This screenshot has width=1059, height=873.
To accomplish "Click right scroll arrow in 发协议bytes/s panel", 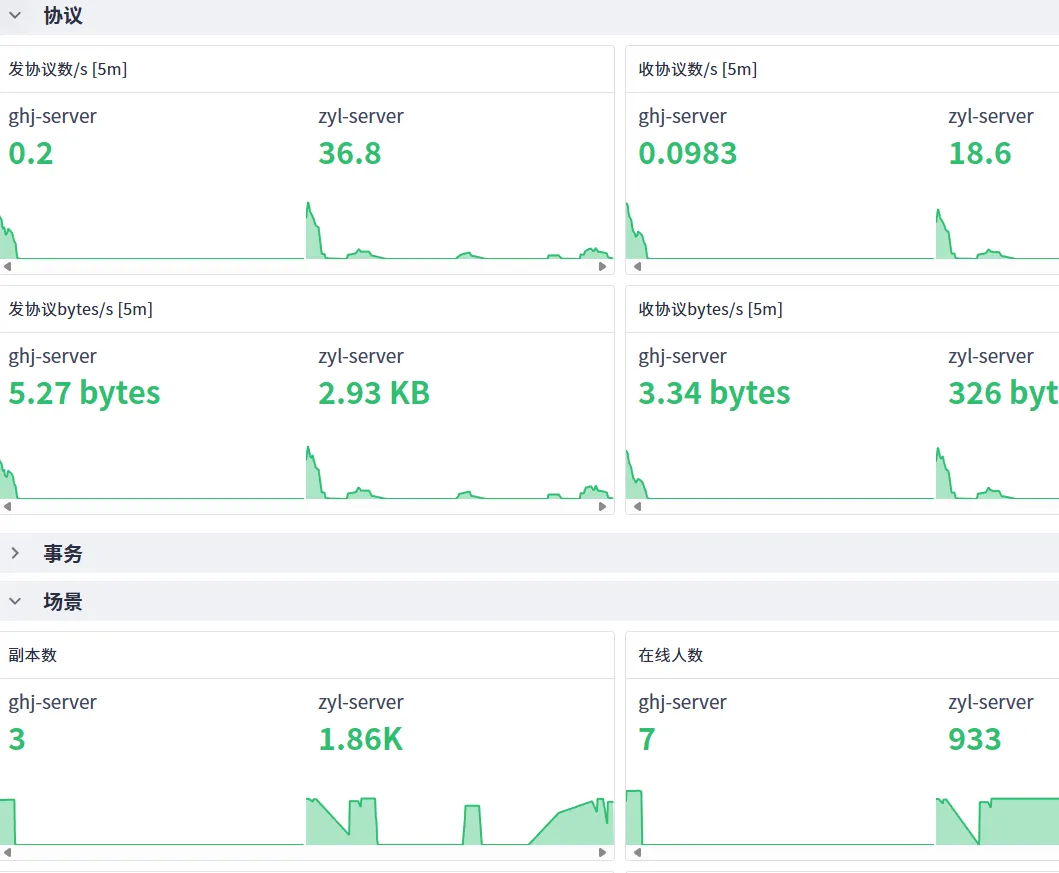I will point(603,507).
